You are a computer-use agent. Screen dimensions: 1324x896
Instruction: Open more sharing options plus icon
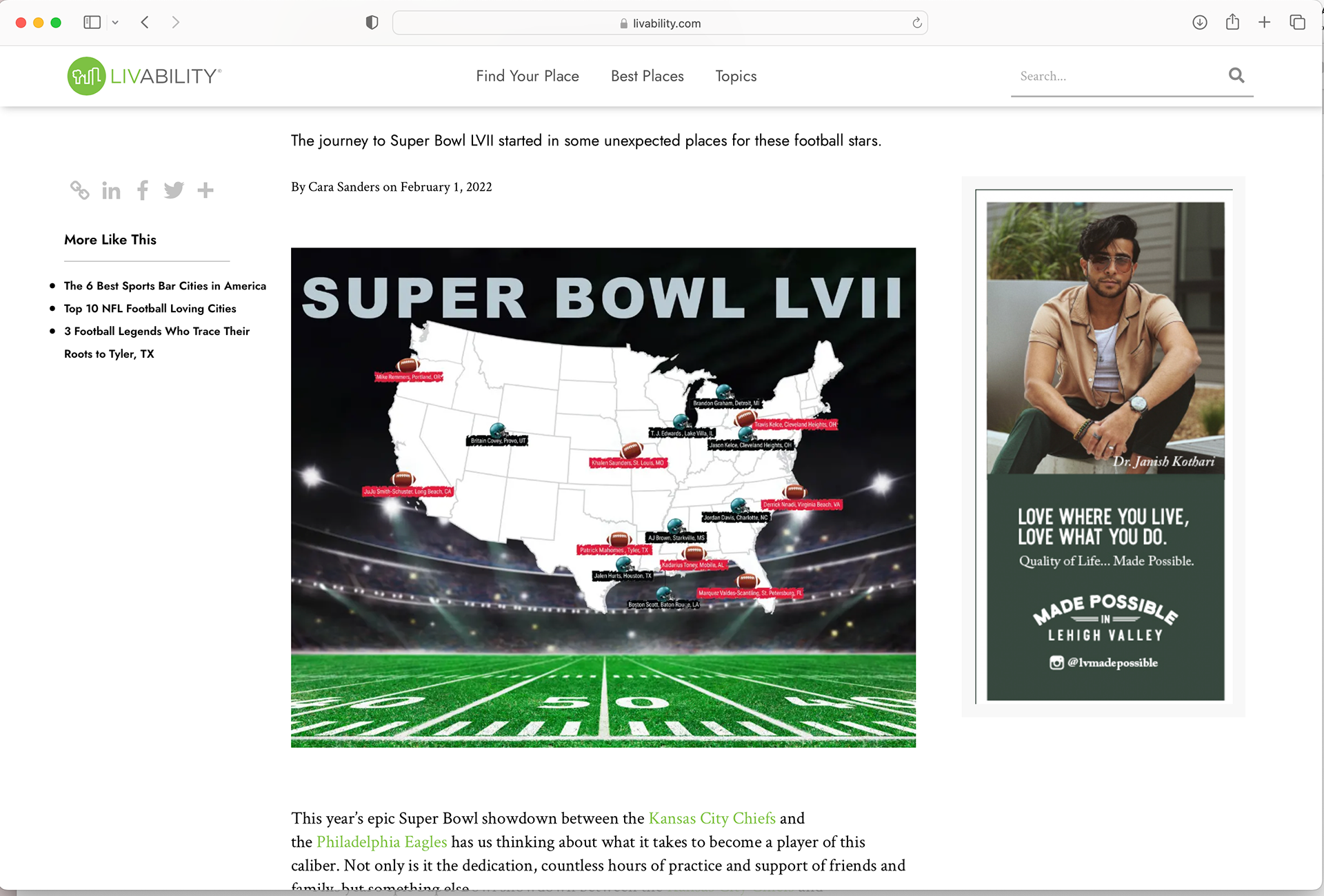click(x=205, y=190)
